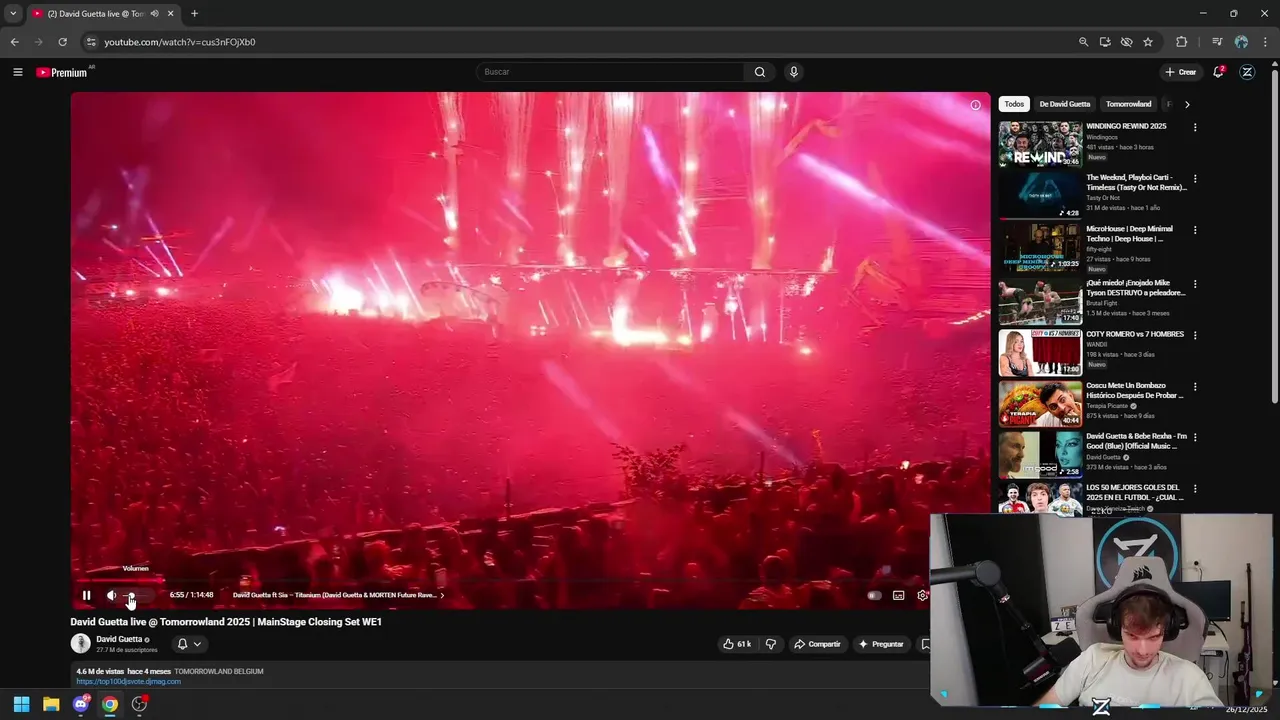Open the tab search dropdown arrow
The image size is (1280, 720).
tap(13, 14)
